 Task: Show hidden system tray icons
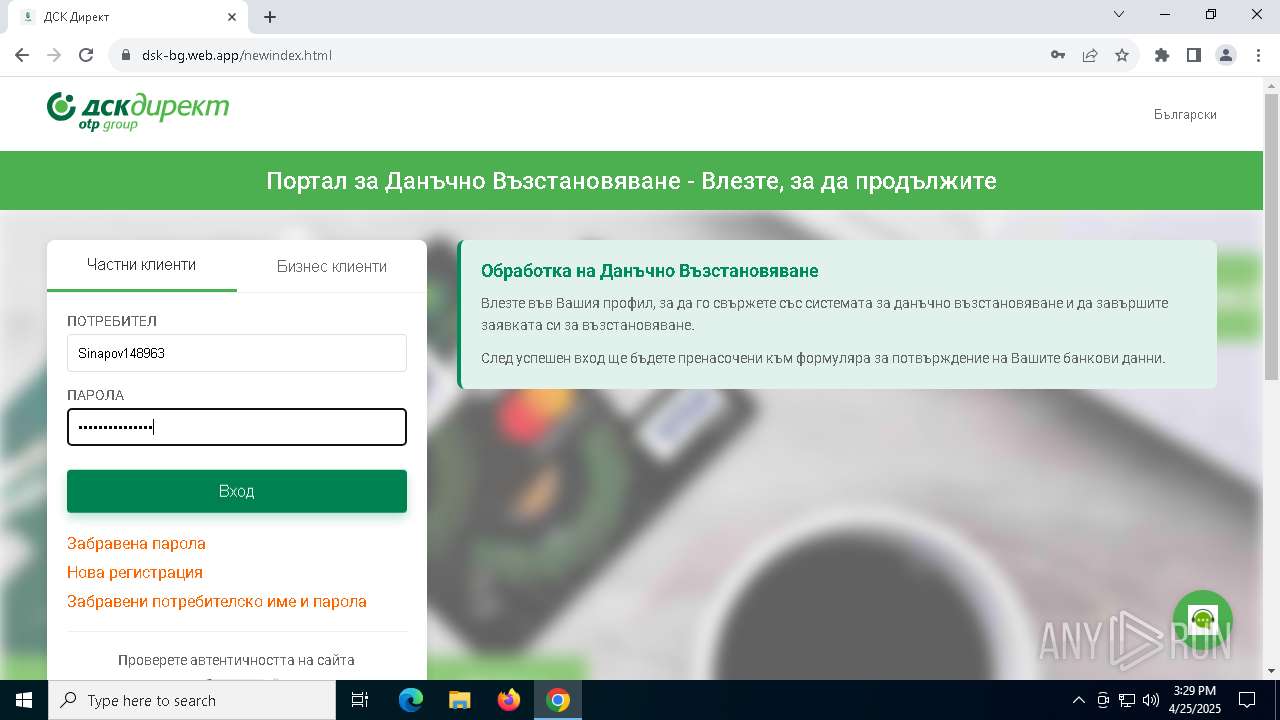coord(1078,700)
